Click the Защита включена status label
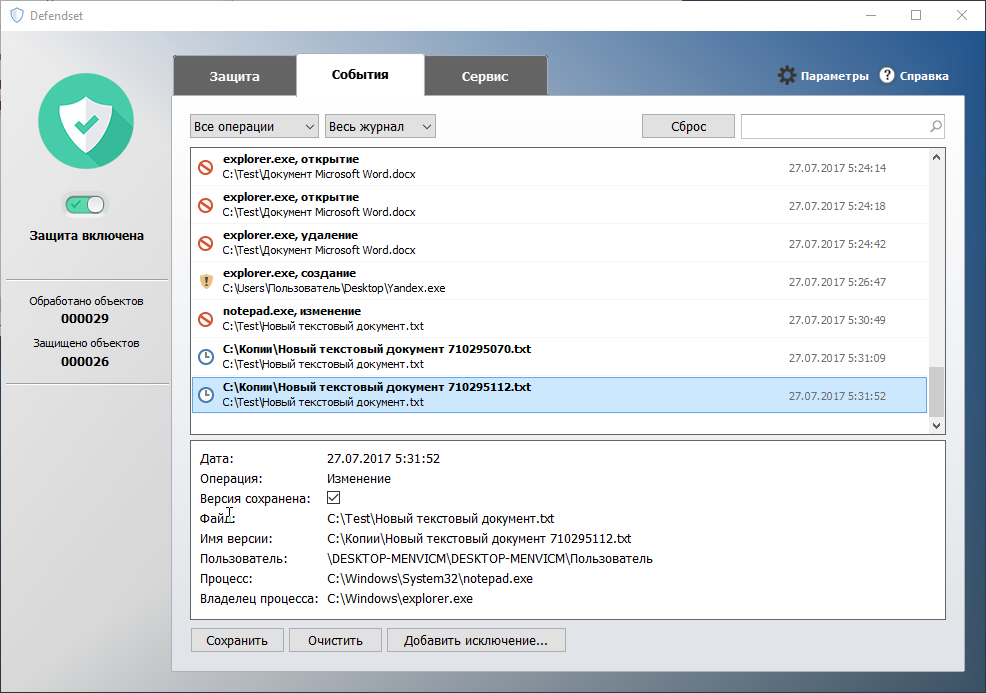 pyautogui.click(x=87, y=236)
